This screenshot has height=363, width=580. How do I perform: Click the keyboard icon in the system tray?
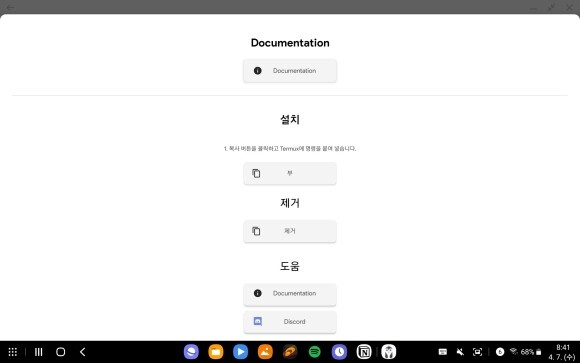tap(443, 352)
